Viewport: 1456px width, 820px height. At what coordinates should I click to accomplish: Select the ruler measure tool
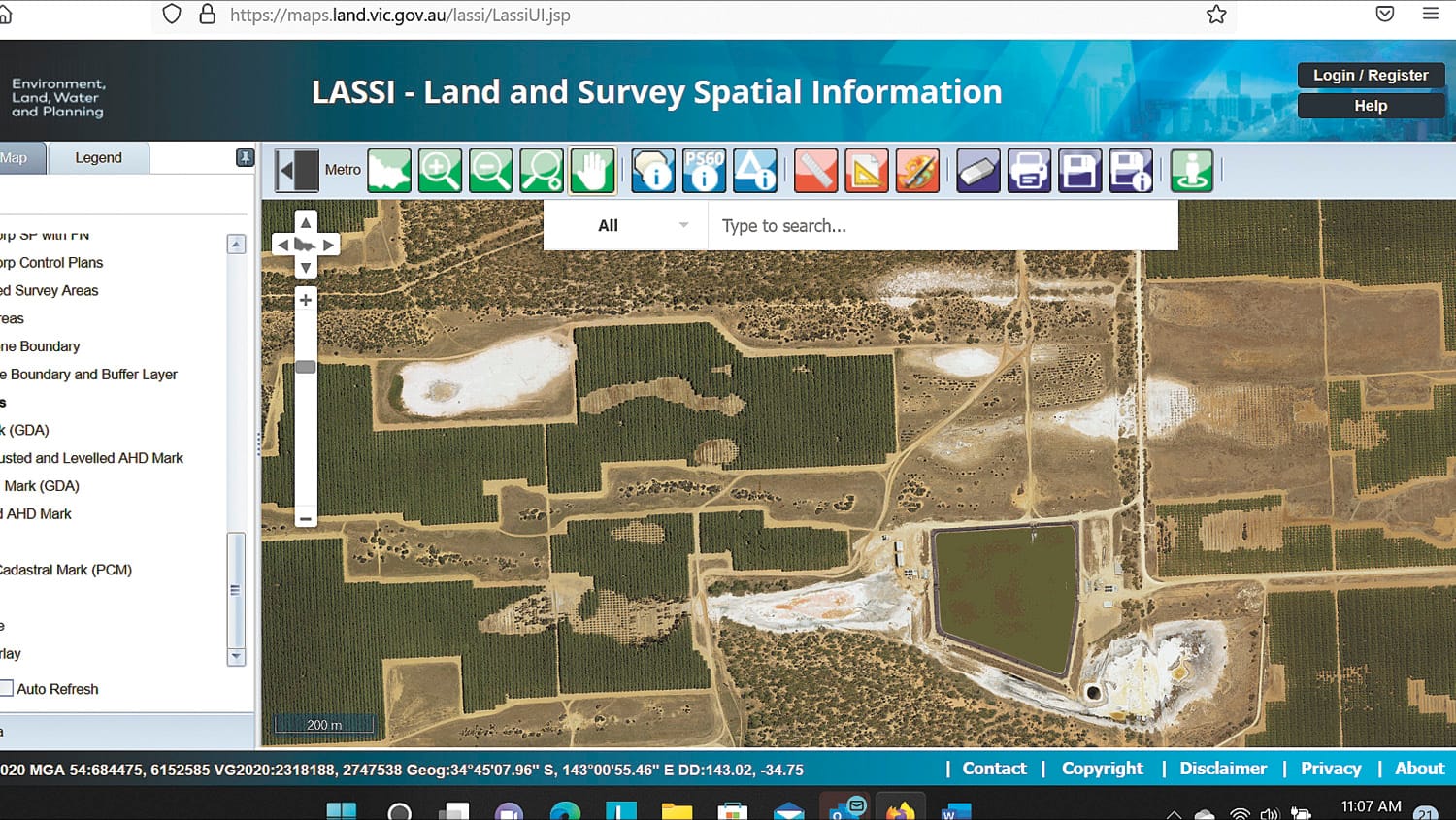tap(815, 171)
